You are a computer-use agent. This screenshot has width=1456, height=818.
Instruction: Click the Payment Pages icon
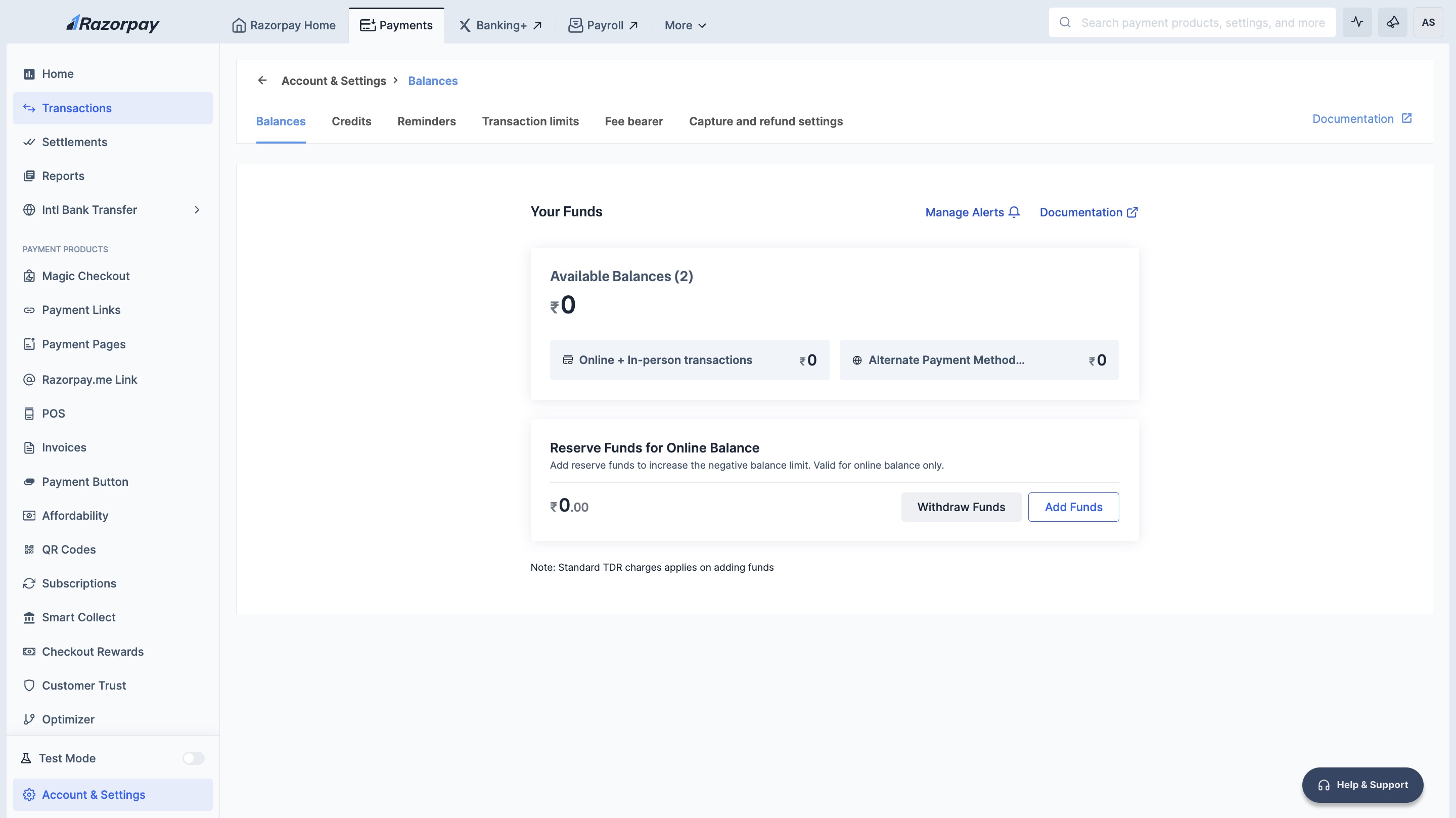pyautogui.click(x=29, y=344)
